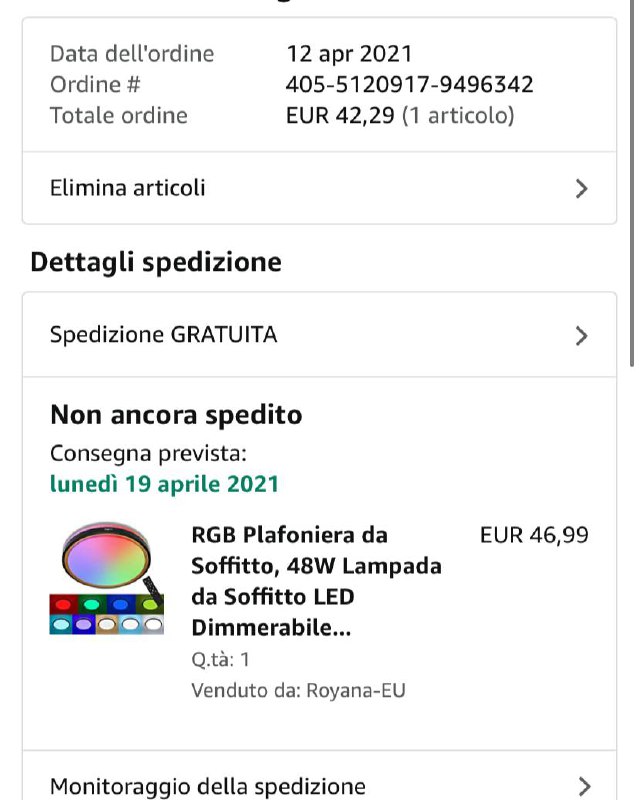This screenshot has height=800, width=639.
Task: Tap the order date 12 apr 2021
Action: [349, 54]
